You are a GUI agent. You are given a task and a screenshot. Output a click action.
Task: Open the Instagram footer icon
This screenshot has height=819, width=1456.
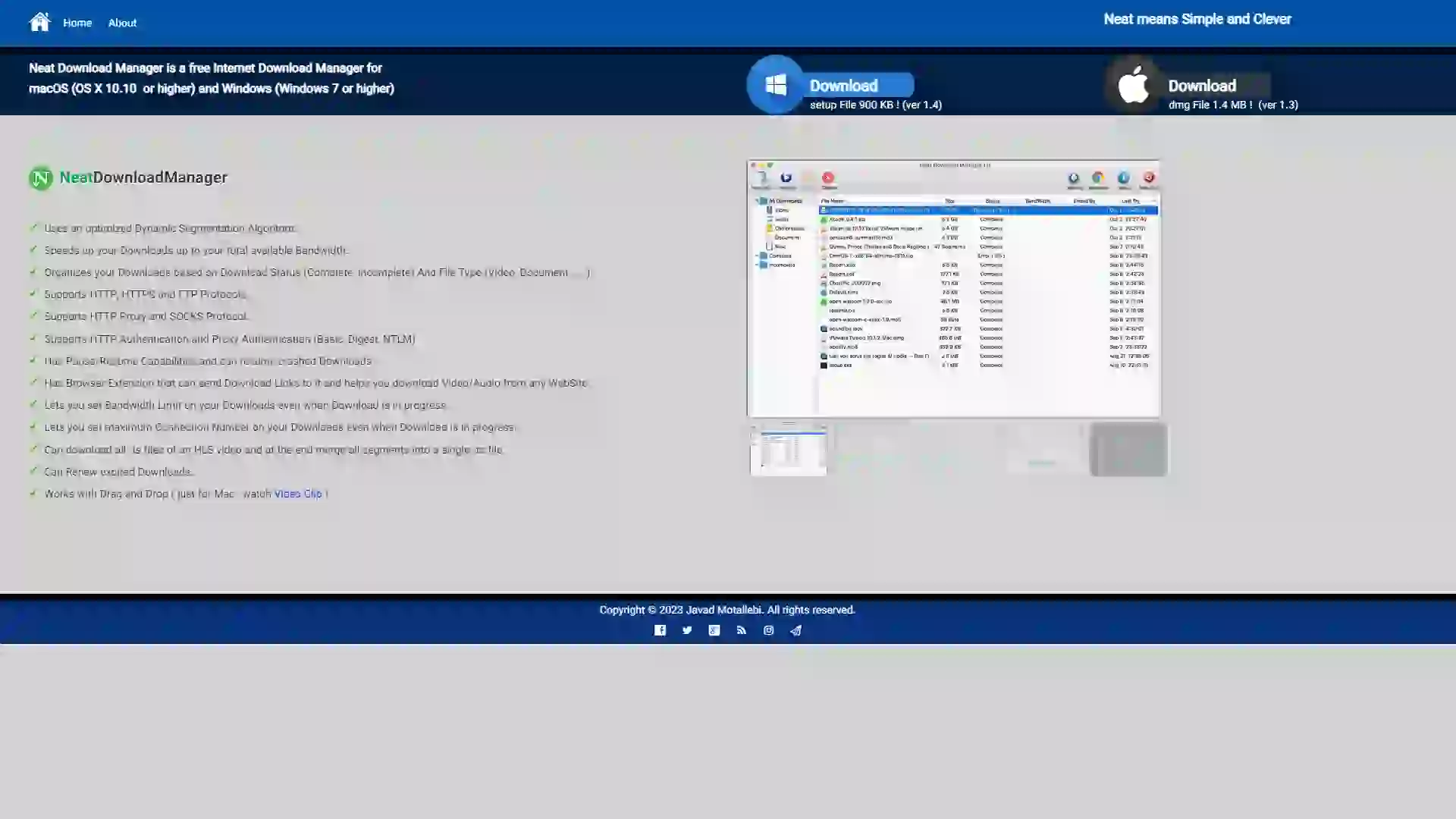click(x=769, y=630)
